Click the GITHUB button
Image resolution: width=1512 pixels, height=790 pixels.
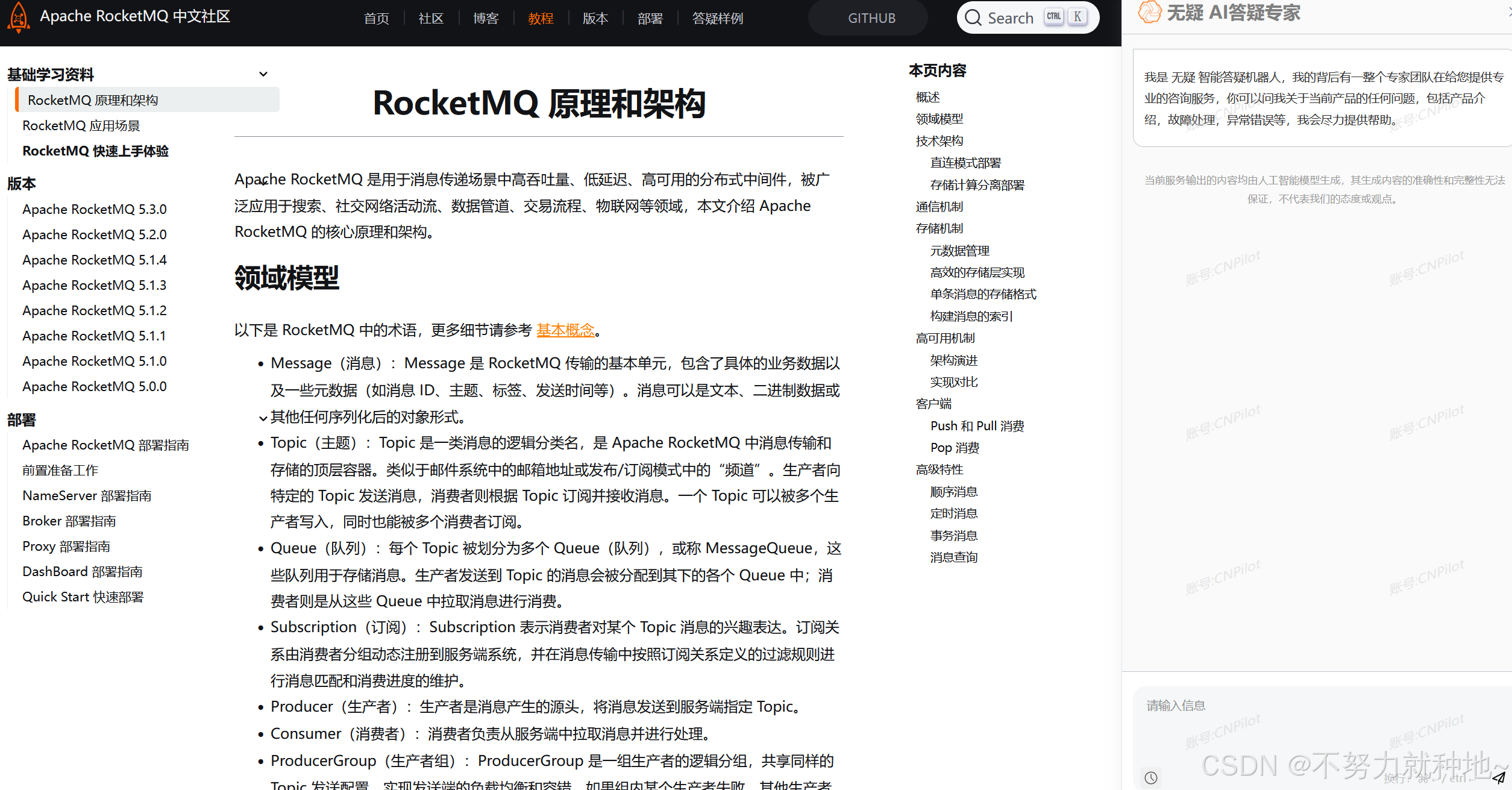point(871,18)
